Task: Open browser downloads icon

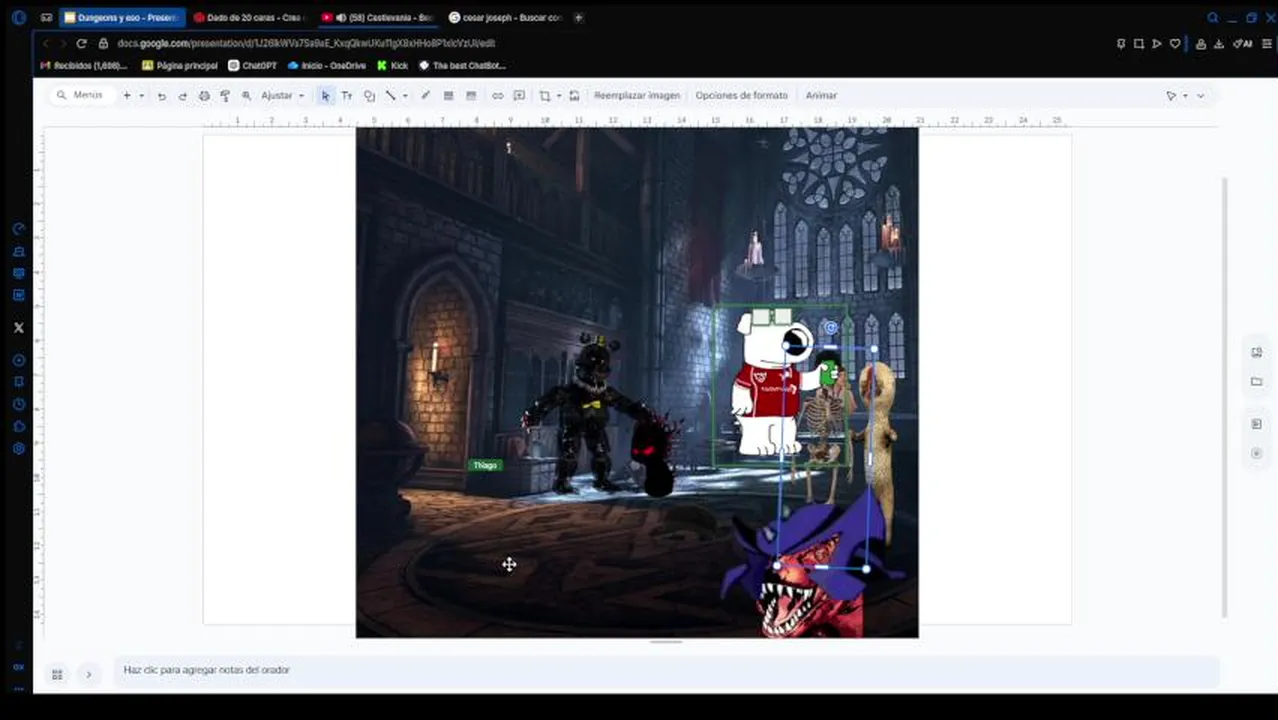Action: click(1219, 43)
